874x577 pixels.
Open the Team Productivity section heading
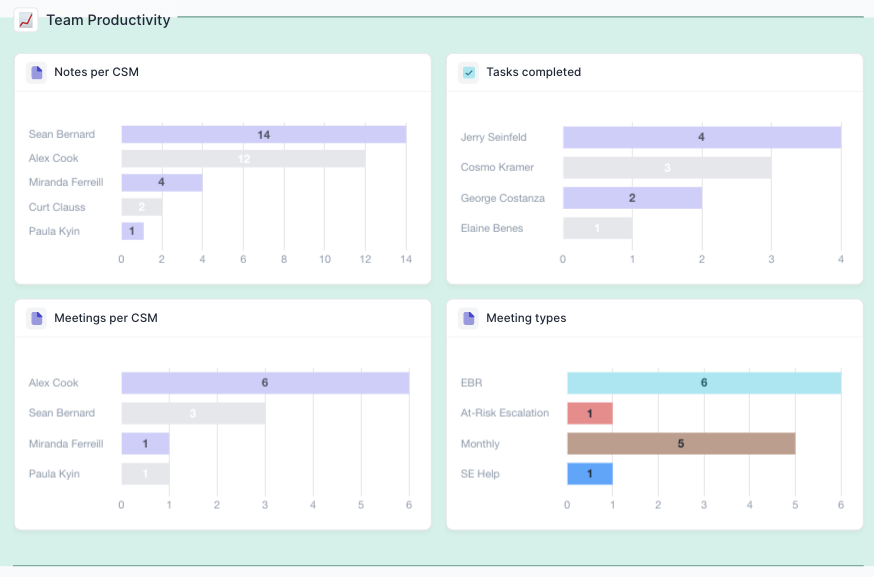pos(108,20)
